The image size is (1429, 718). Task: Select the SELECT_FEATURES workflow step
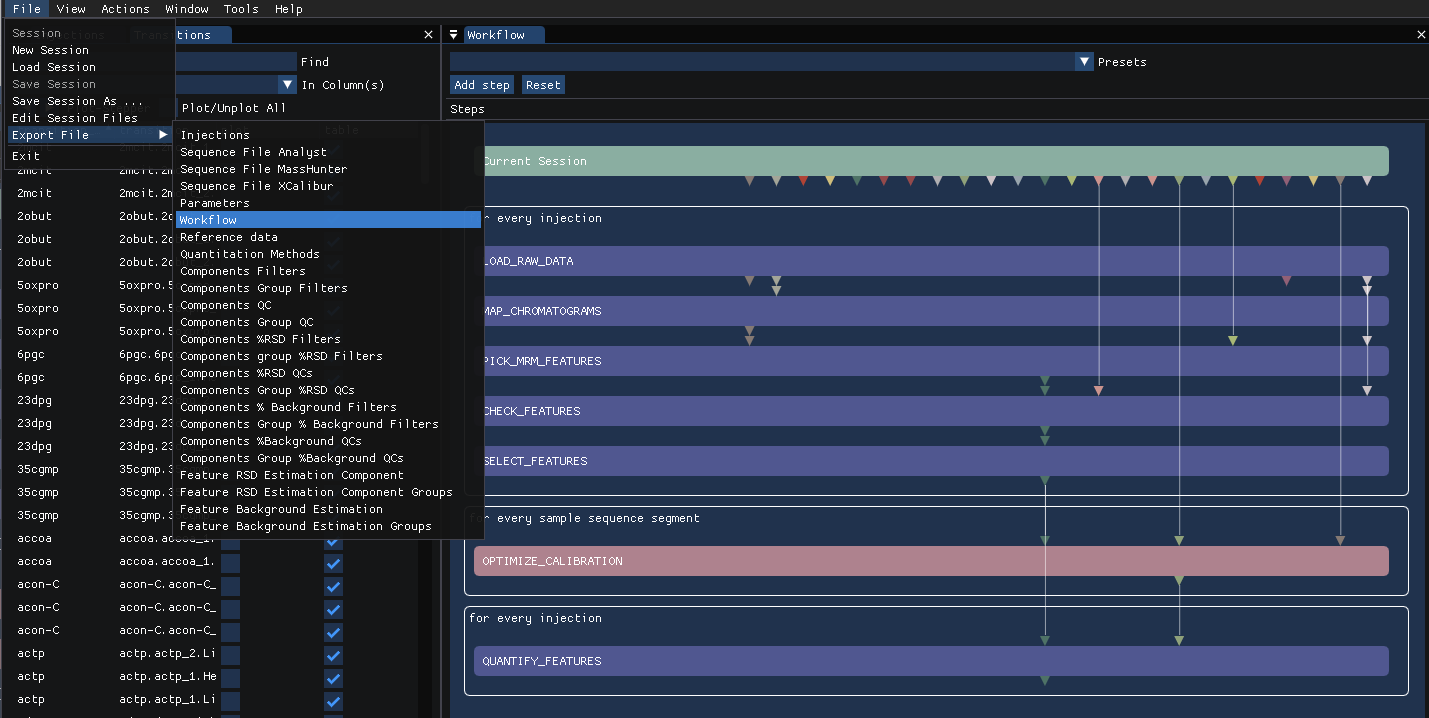click(x=931, y=461)
